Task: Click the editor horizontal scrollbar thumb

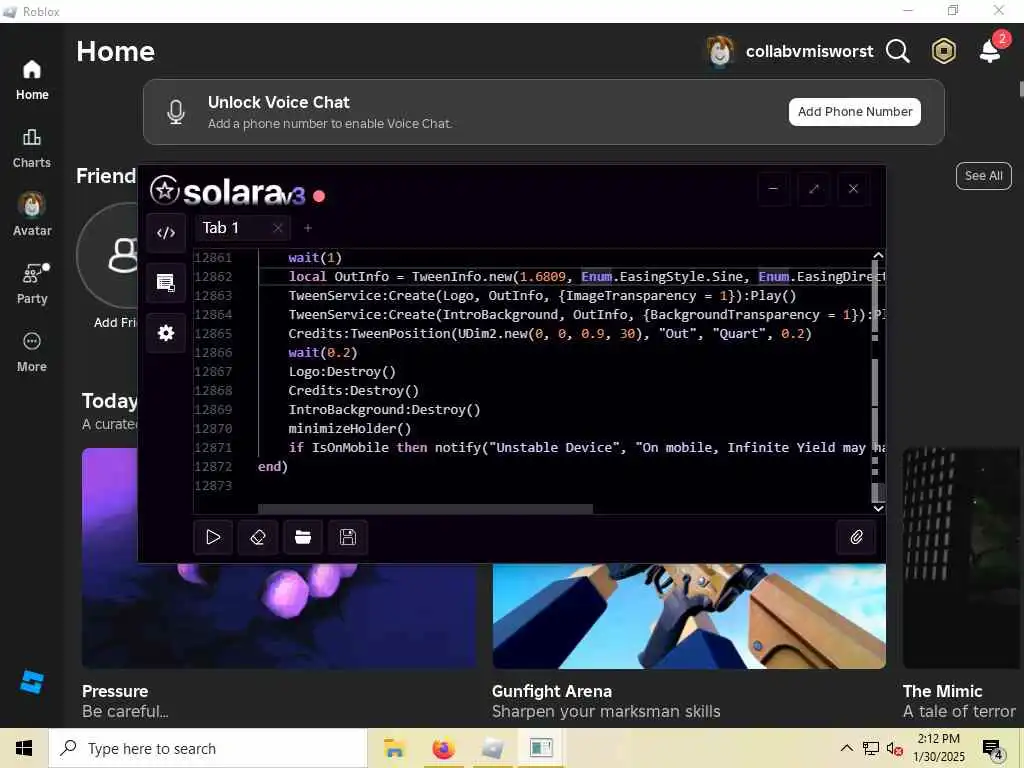Action: click(x=425, y=509)
